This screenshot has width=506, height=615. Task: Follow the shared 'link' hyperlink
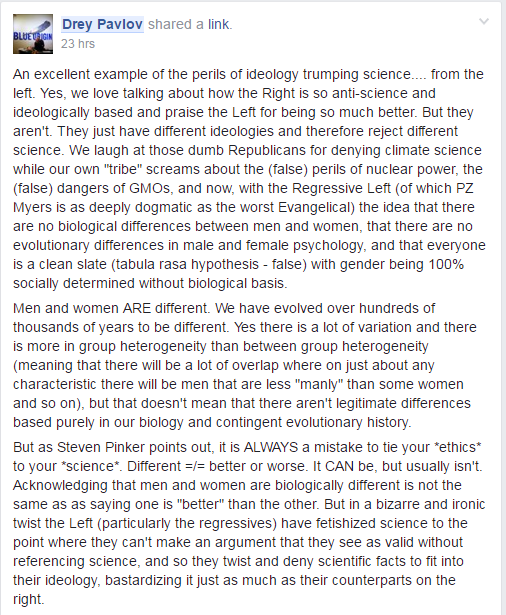point(219,24)
